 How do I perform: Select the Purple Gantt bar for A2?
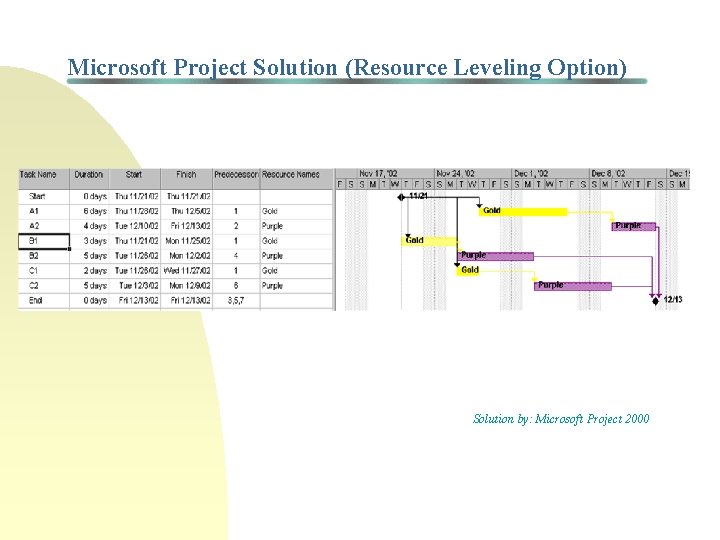coord(634,226)
